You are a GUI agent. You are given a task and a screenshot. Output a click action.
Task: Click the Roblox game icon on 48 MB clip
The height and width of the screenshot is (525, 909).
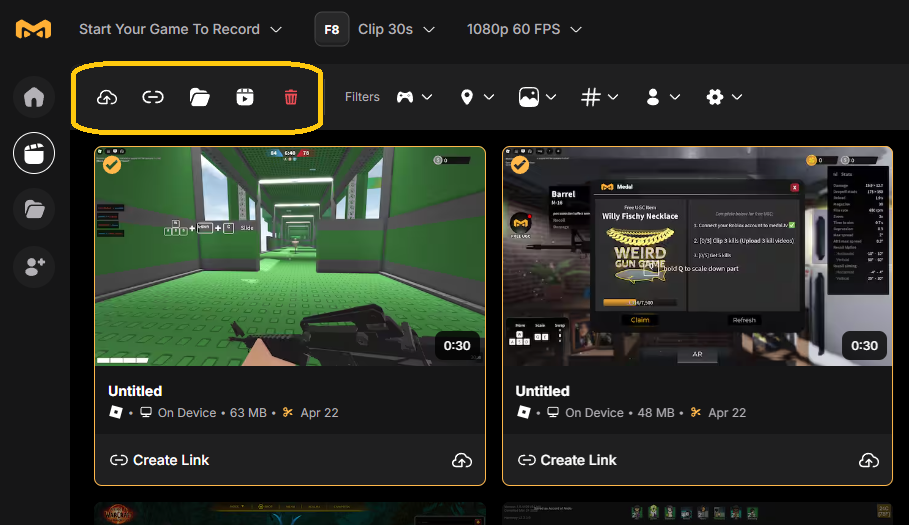coord(523,412)
